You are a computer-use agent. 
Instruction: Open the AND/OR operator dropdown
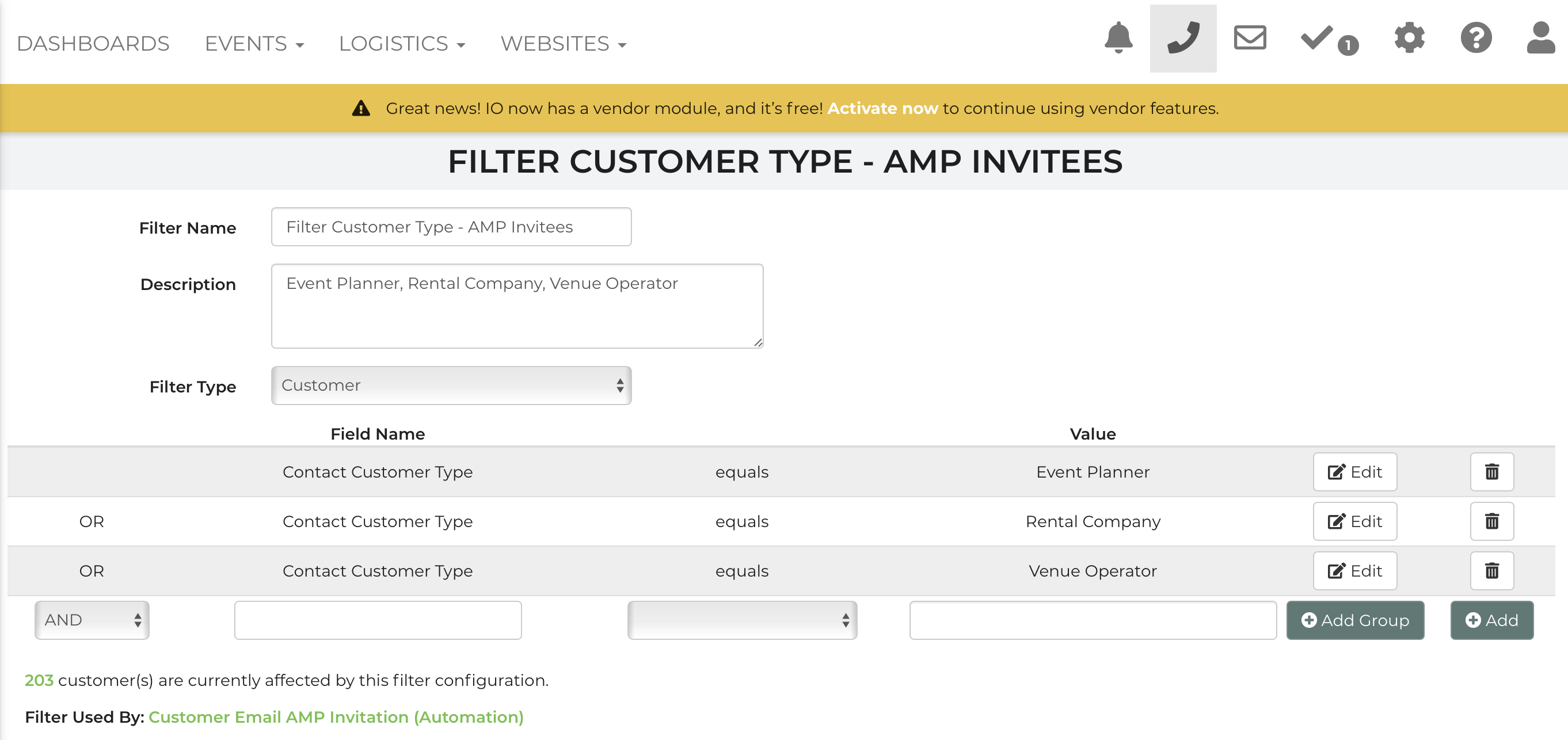92,620
